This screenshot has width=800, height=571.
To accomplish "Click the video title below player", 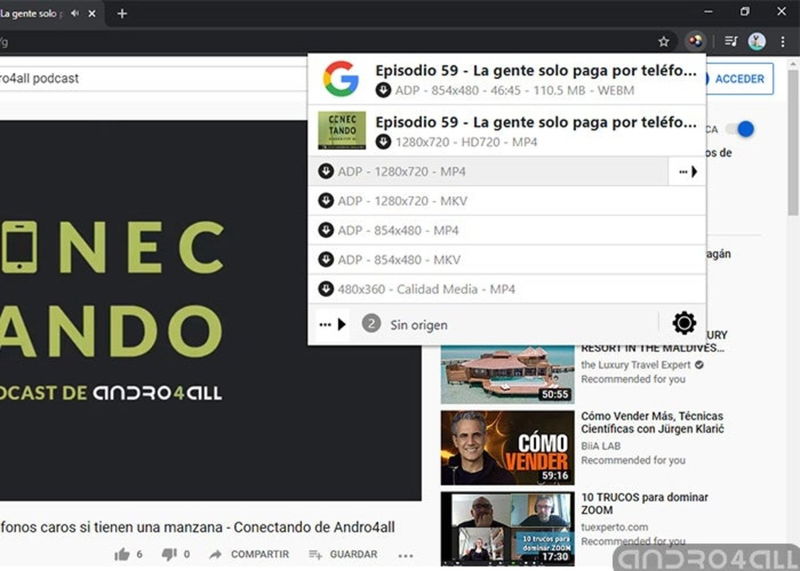I will point(197,527).
